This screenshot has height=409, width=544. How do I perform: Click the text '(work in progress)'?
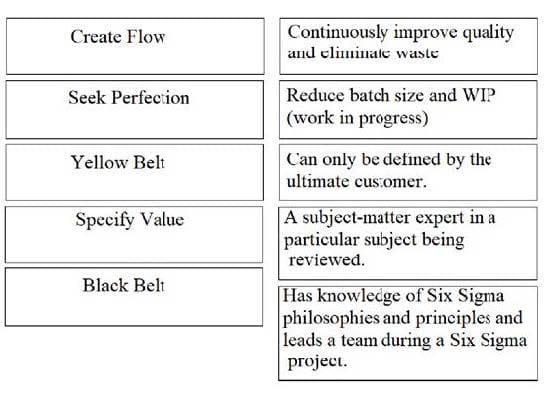click(x=357, y=118)
